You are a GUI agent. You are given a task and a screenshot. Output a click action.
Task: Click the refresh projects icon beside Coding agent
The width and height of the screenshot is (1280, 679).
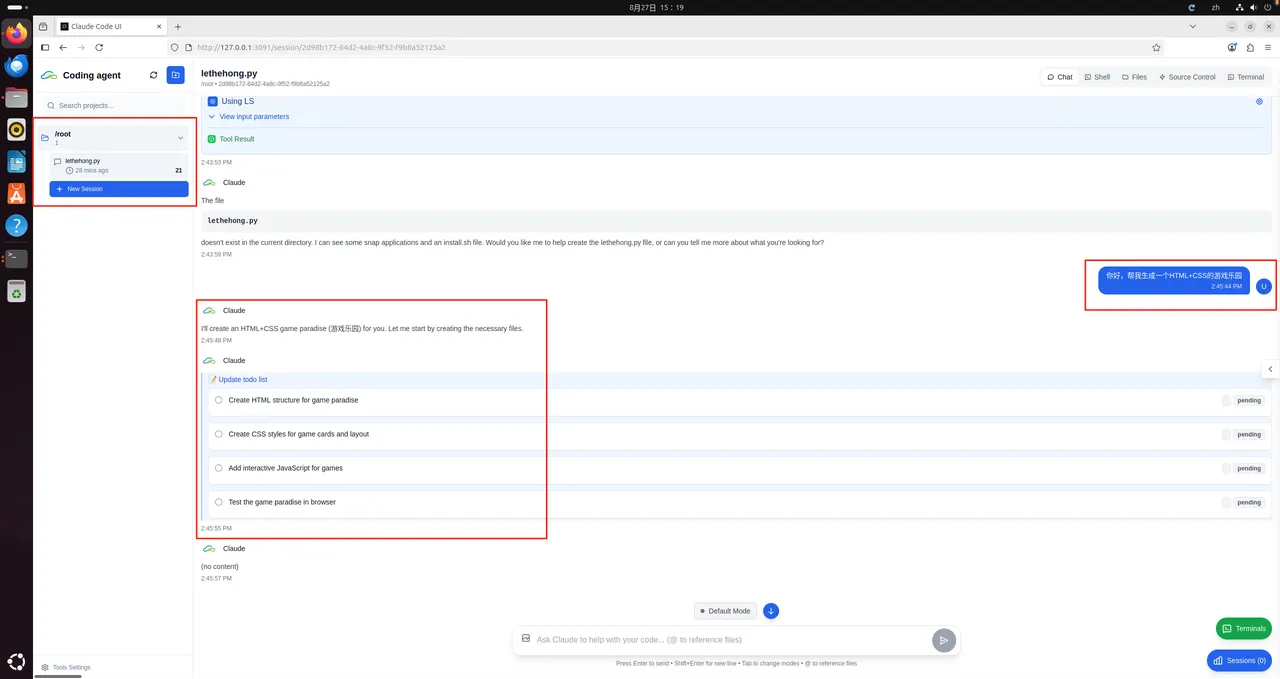point(153,75)
